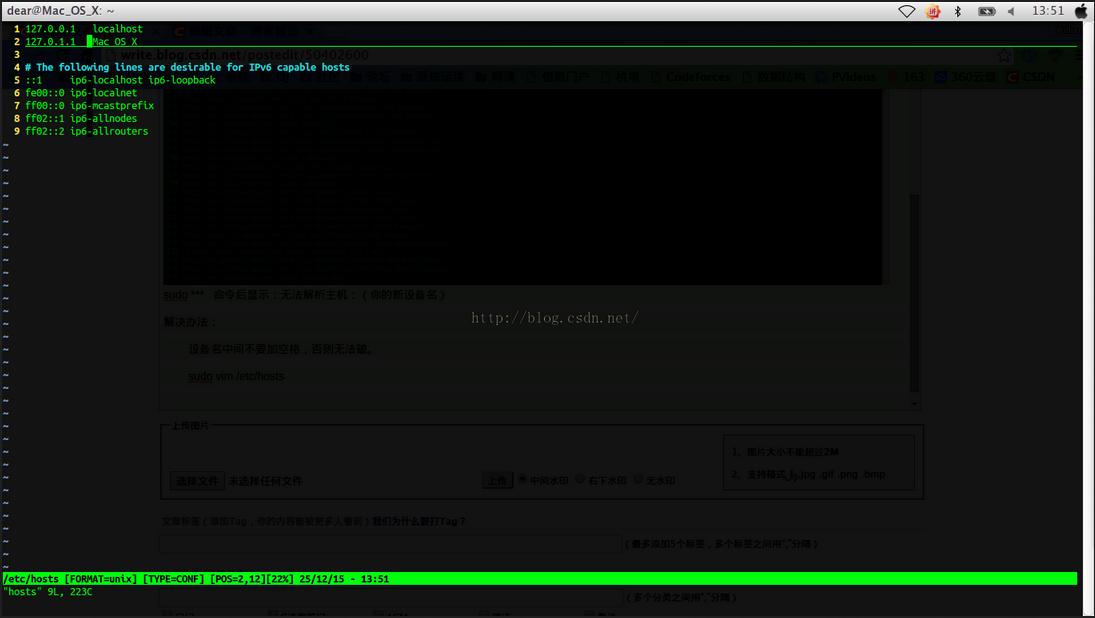Click the 'localhost' hostname on line 1
This screenshot has width=1095, height=618.
117,29
